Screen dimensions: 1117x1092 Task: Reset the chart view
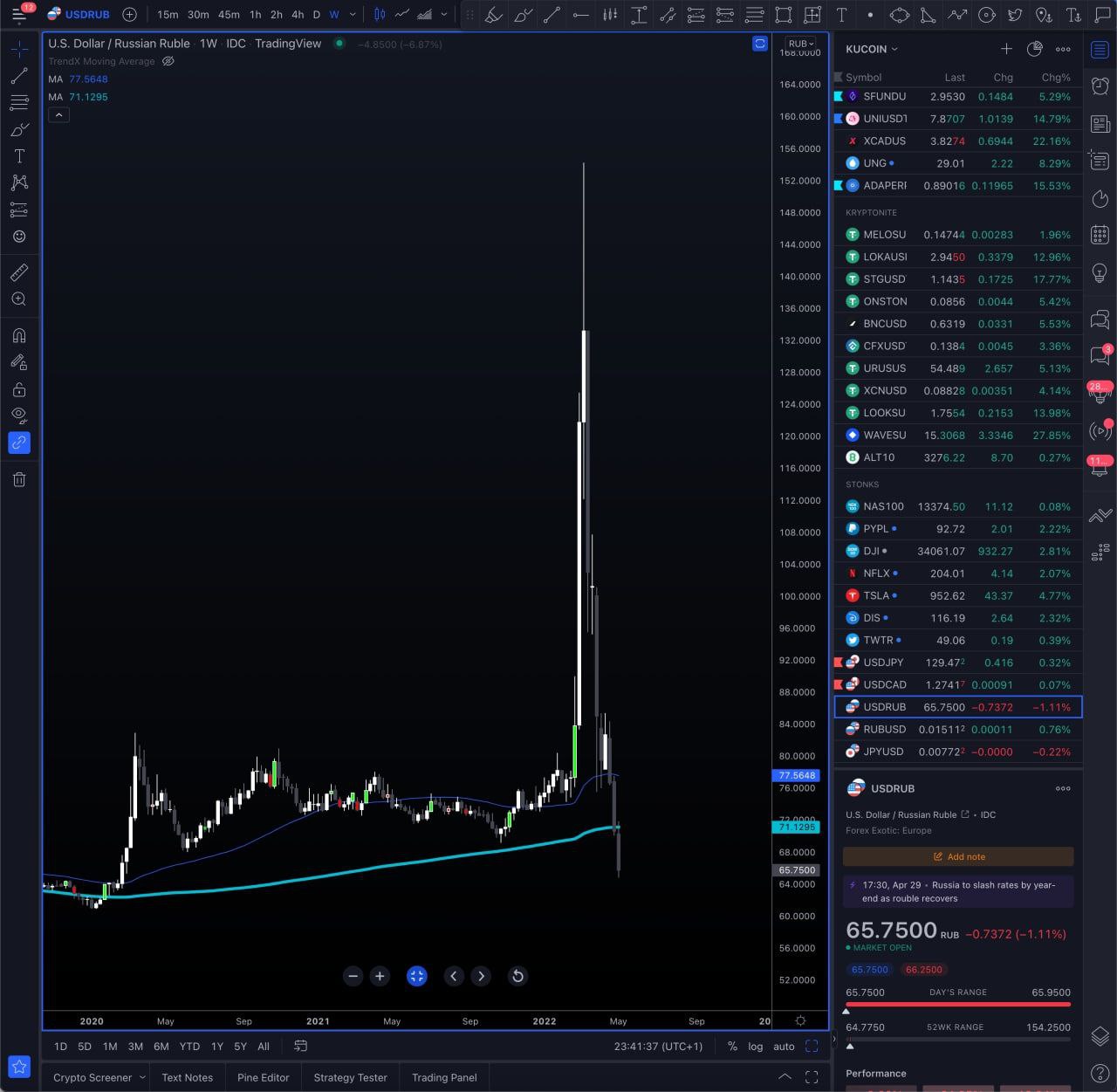pos(517,976)
